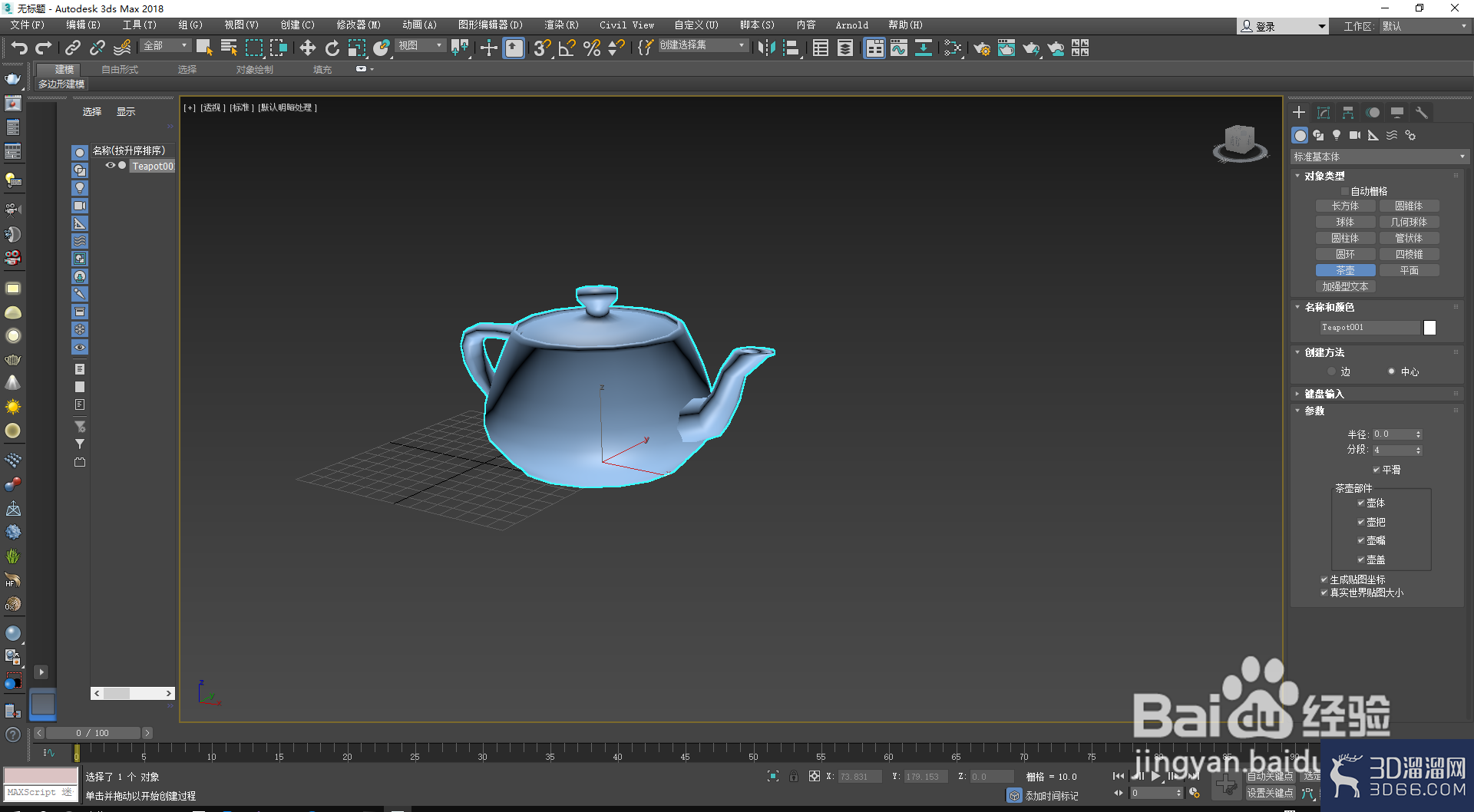Image resolution: width=1474 pixels, height=812 pixels.
Task: Select the Move tool
Action: click(308, 48)
